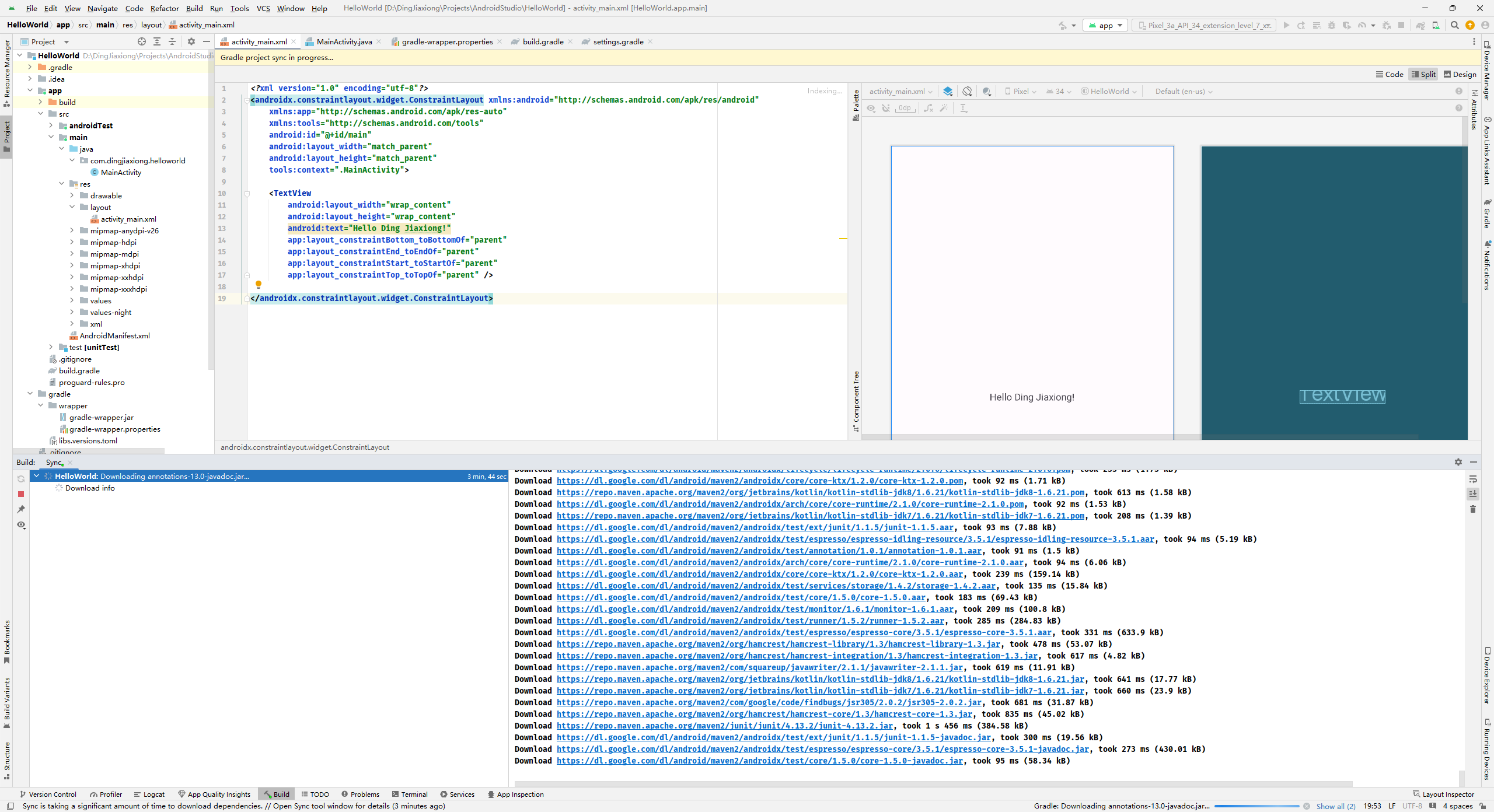Open the API 34 version dropdown
This screenshot has width=1494, height=812.
point(1059,92)
